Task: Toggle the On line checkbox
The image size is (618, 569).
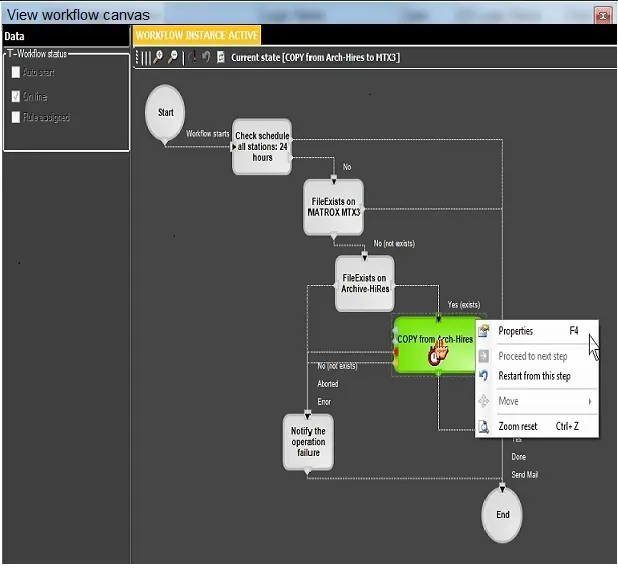Action: coord(15,97)
